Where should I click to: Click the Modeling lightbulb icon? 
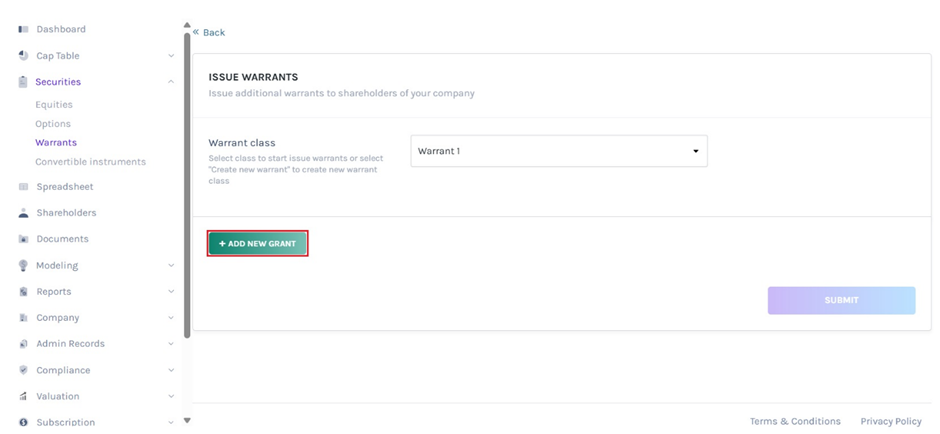tap(23, 266)
